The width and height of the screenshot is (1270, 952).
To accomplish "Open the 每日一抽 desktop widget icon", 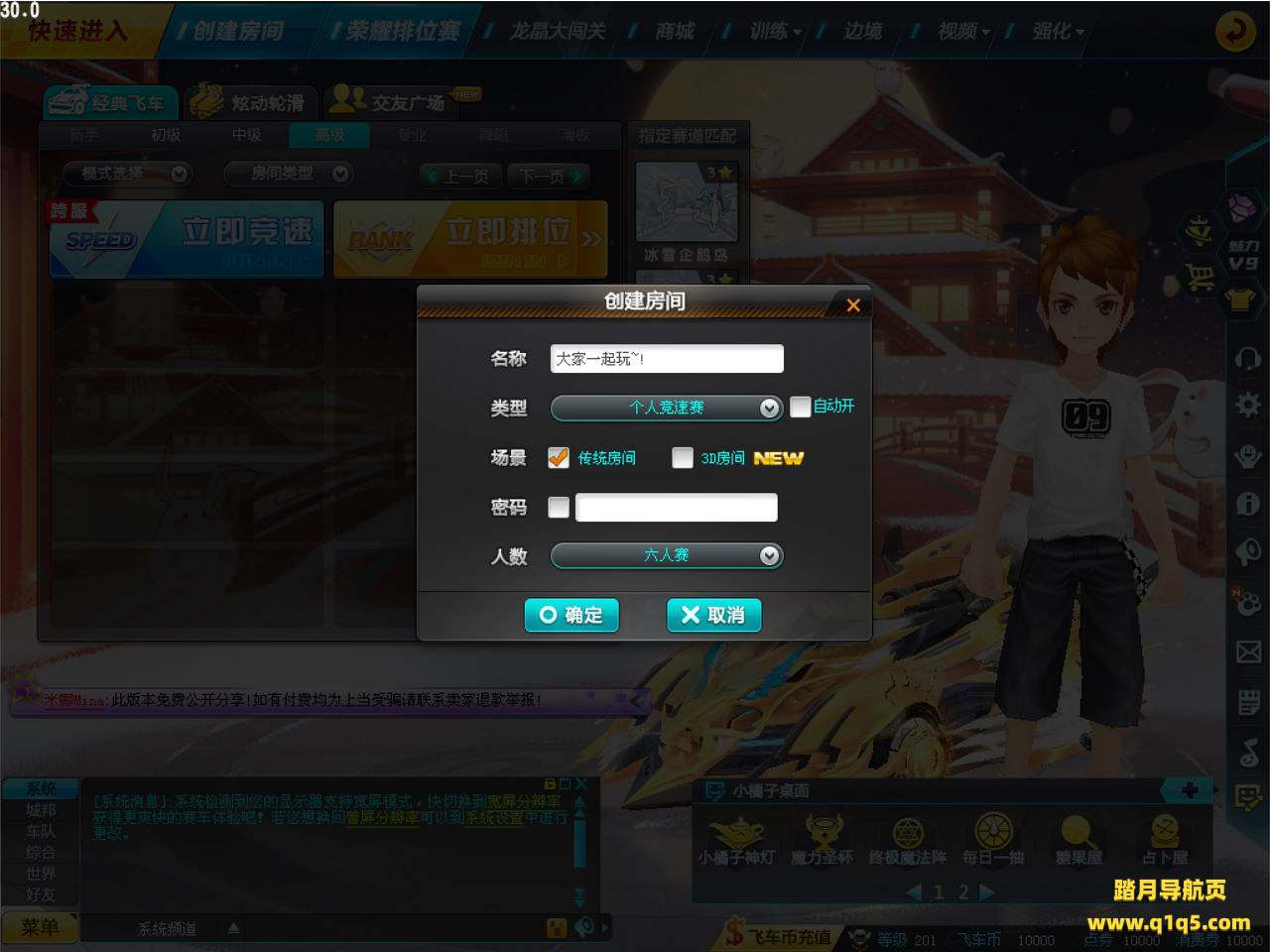I will (993, 839).
